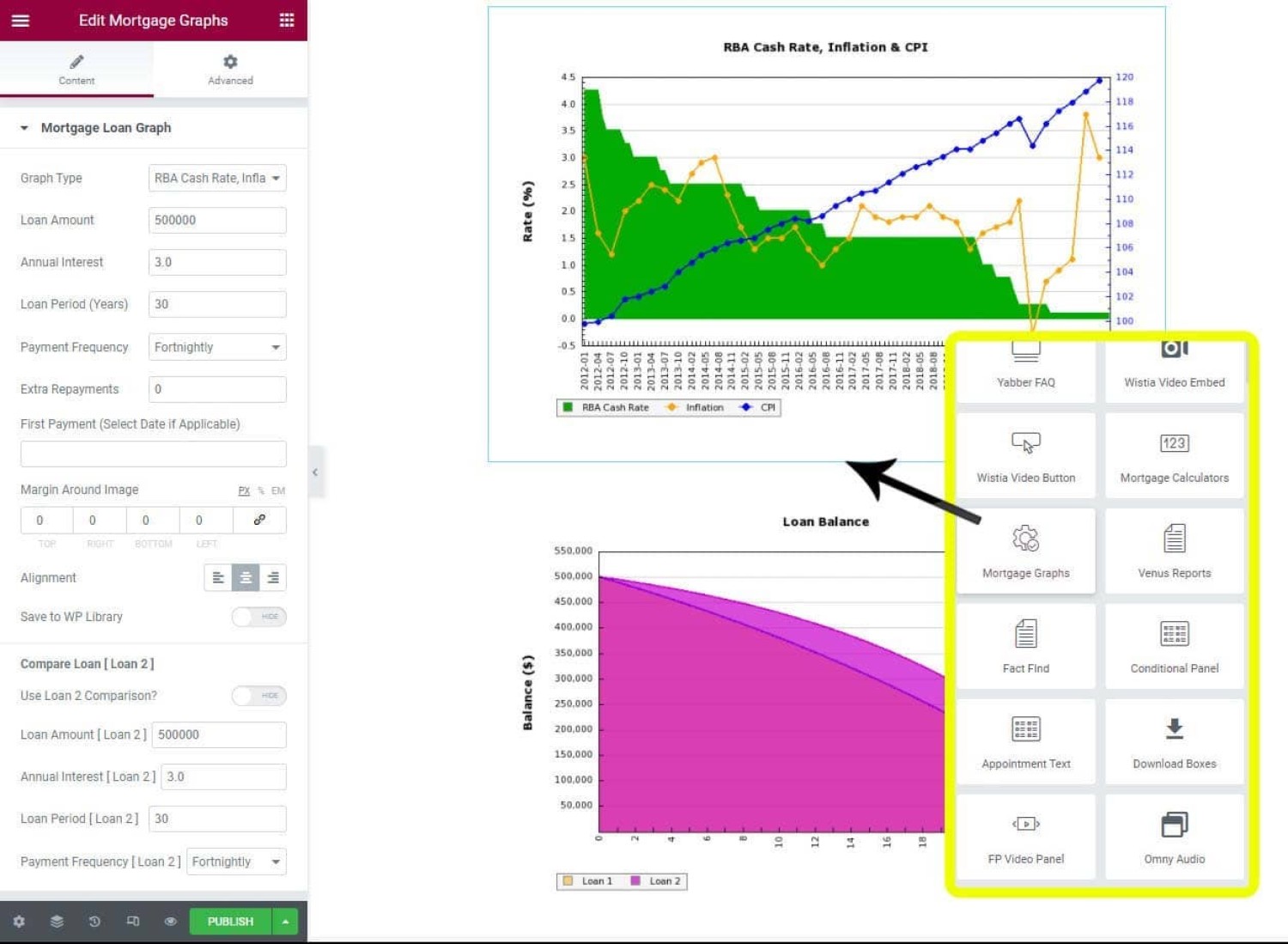Pick the Venus Reports widget

1174,551
